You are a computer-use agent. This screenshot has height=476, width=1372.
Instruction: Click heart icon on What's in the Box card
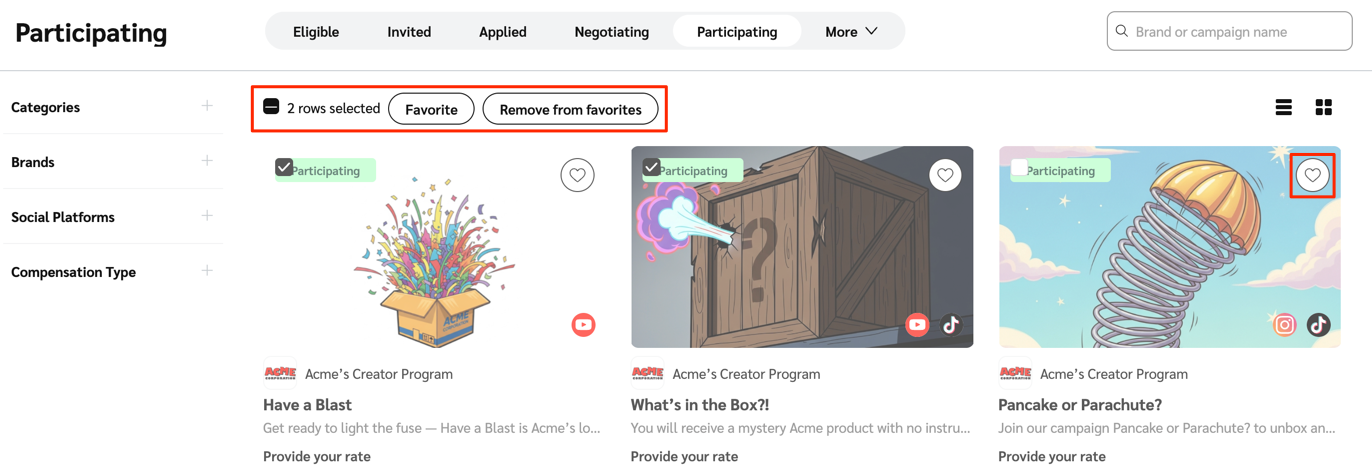945,175
